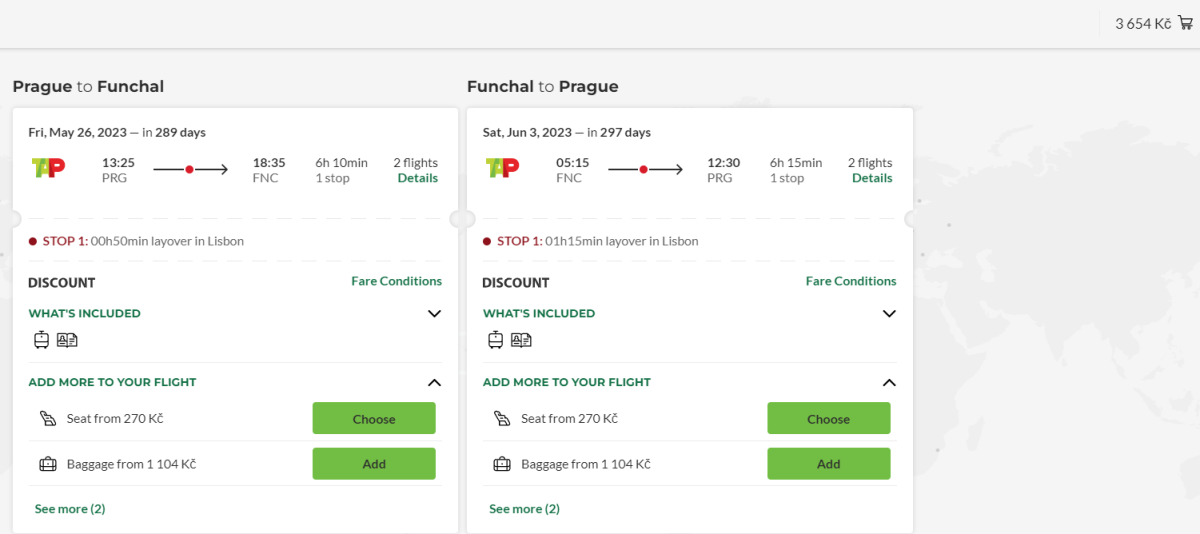Screen dimensions: 1200x534
Task: View Fare Conditions for the outbound flight
Action: 396,281
